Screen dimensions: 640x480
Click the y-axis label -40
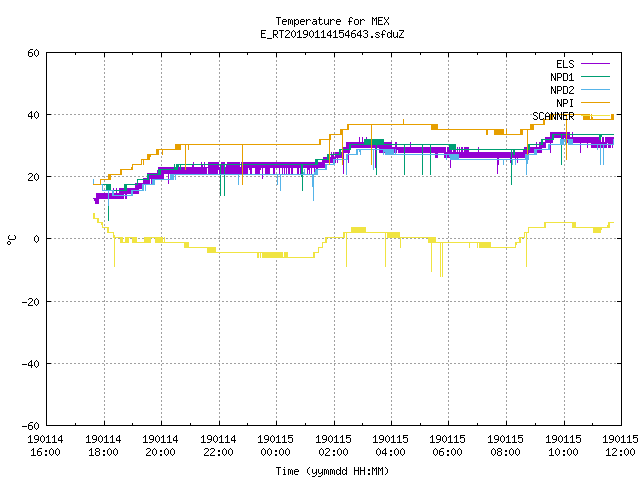coord(31,364)
